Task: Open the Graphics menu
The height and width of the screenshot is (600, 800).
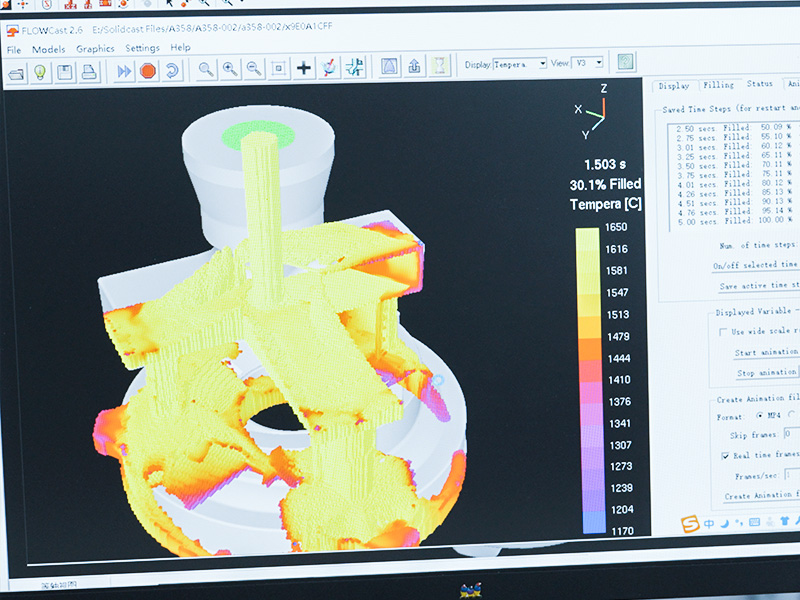Action: tap(95, 48)
